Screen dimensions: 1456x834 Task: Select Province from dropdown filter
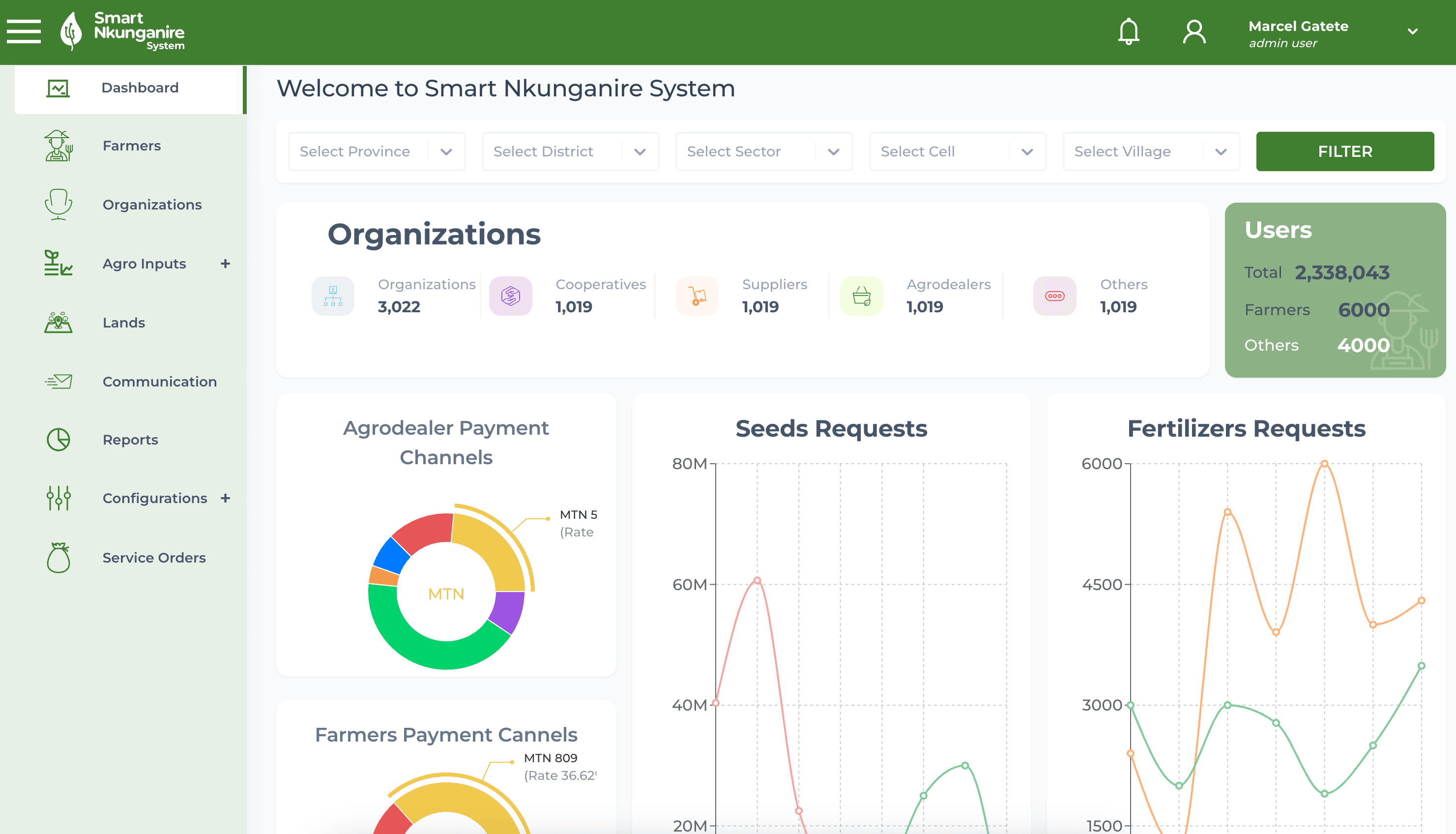(375, 152)
